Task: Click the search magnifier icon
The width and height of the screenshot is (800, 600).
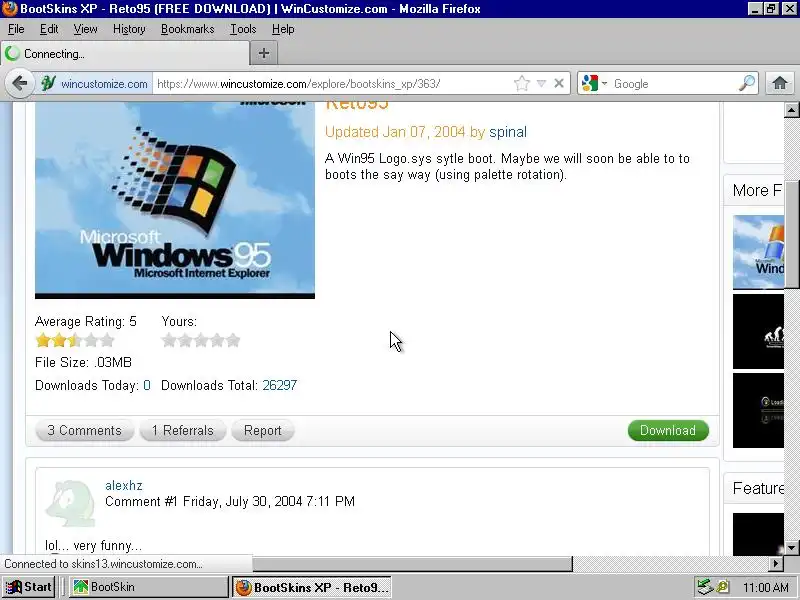Action: pyautogui.click(x=746, y=83)
